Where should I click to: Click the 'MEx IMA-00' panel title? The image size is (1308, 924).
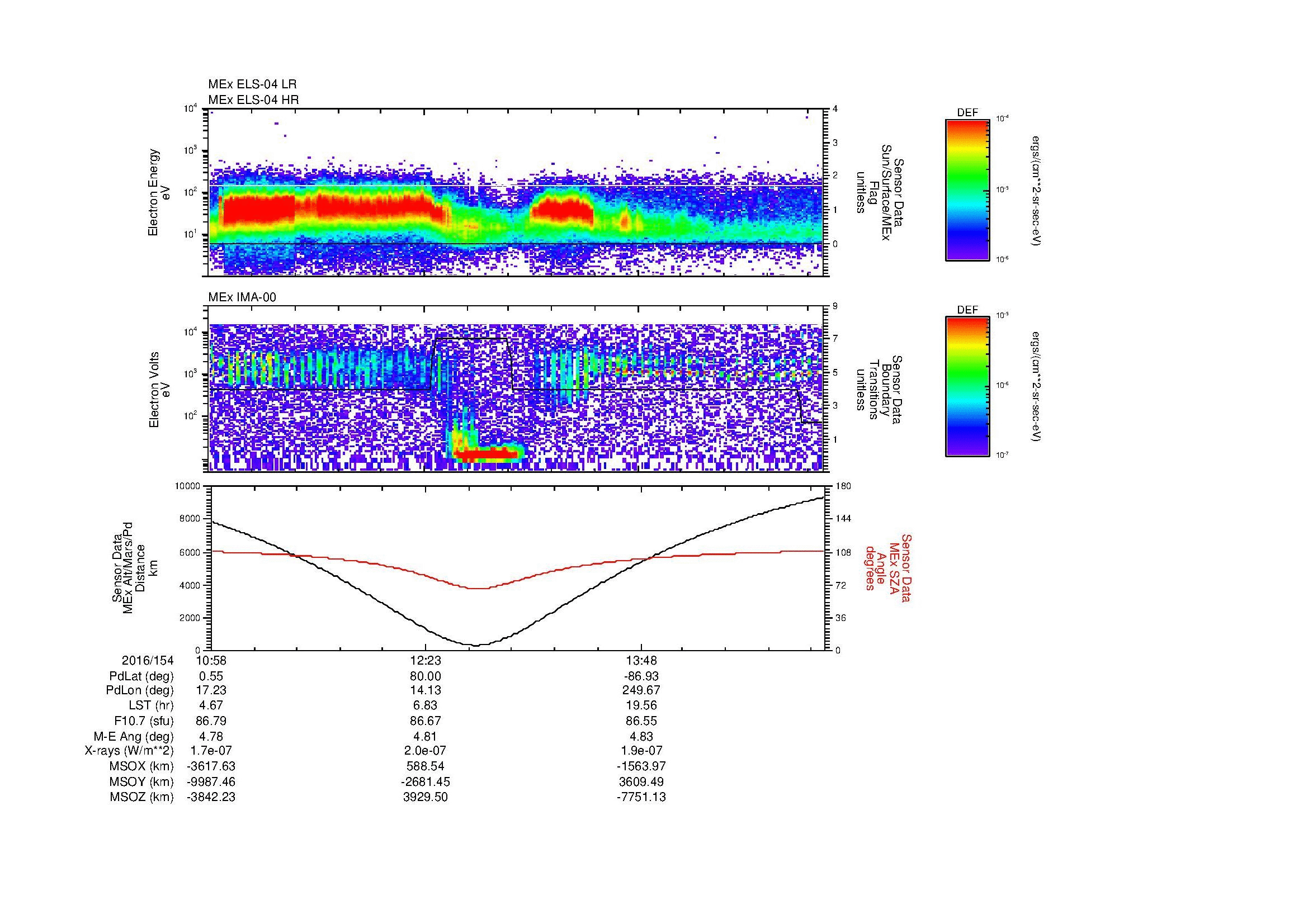click(242, 297)
